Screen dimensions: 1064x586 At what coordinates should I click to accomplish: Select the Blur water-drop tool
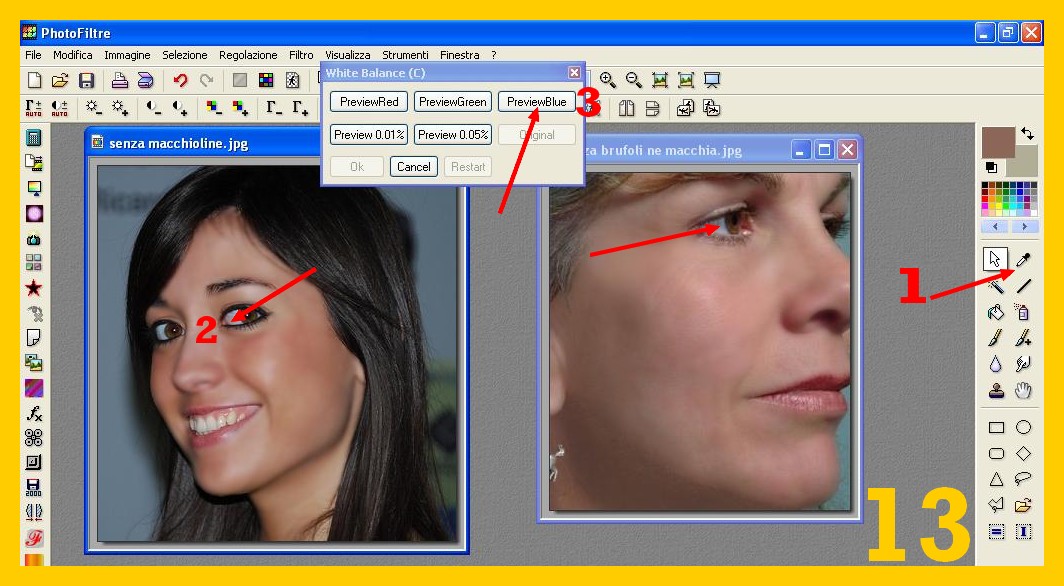tap(996, 365)
